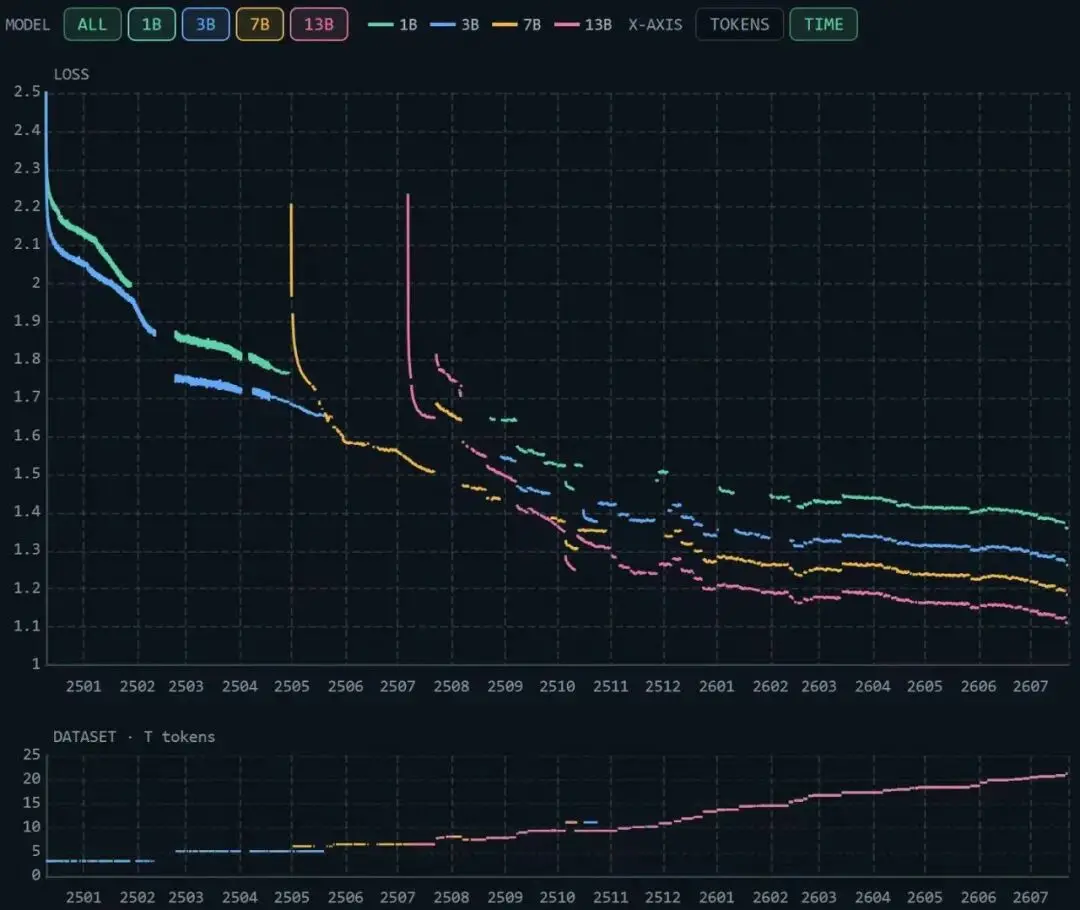The image size is (1080, 910).
Task: Click the 10 value on the dataset y-axis
Action: pyautogui.click(x=32, y=827)
